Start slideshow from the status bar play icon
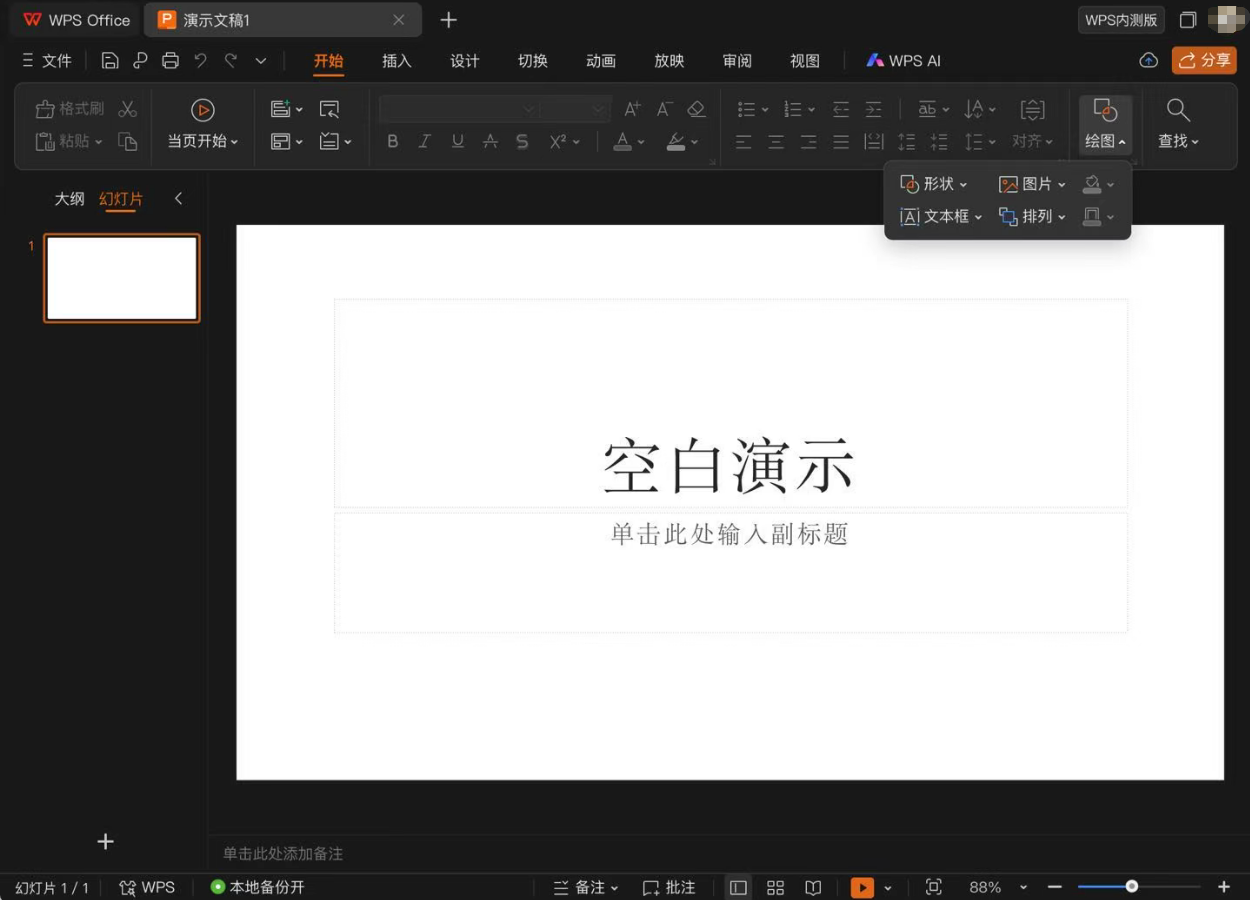1250x900 pixels. [861, 887]
